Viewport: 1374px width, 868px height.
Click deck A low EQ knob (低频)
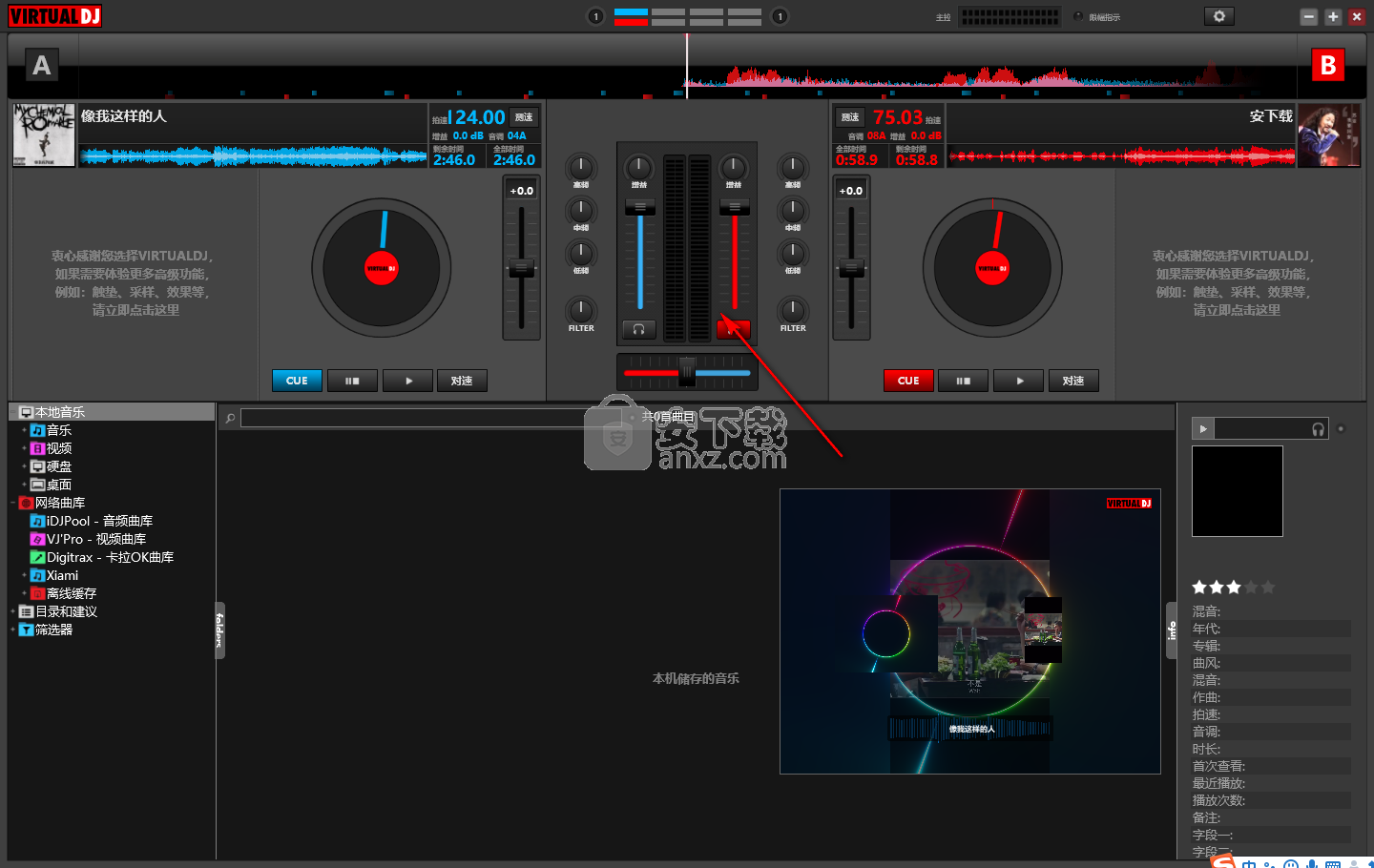tap(581, 253)
